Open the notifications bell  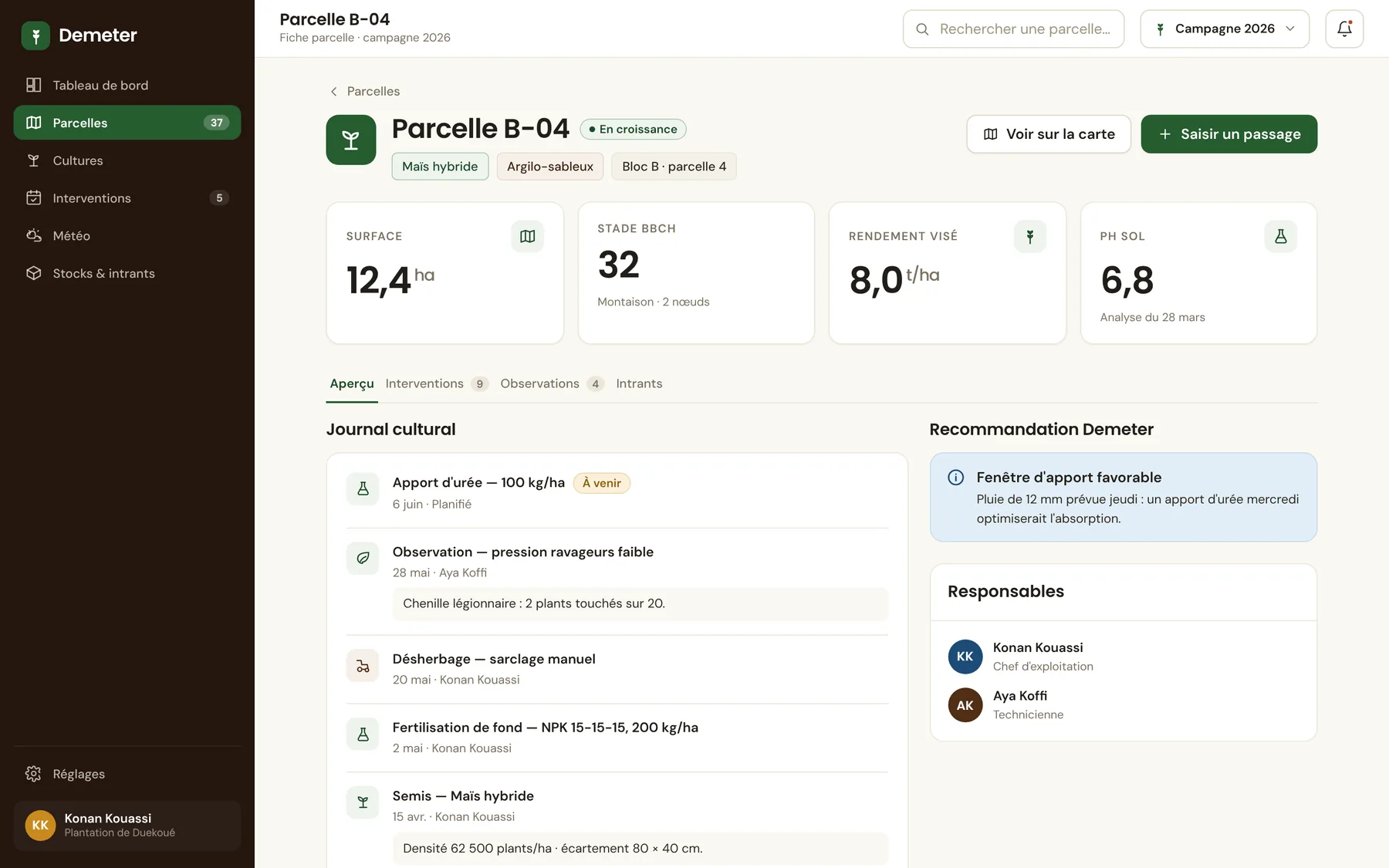[x=1344, y=29]
